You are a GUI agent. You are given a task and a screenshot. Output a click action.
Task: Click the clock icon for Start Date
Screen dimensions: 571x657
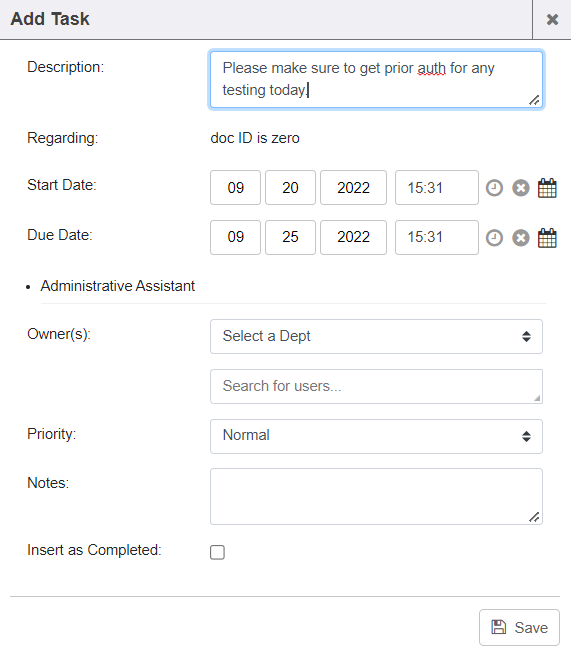[494, 188]
